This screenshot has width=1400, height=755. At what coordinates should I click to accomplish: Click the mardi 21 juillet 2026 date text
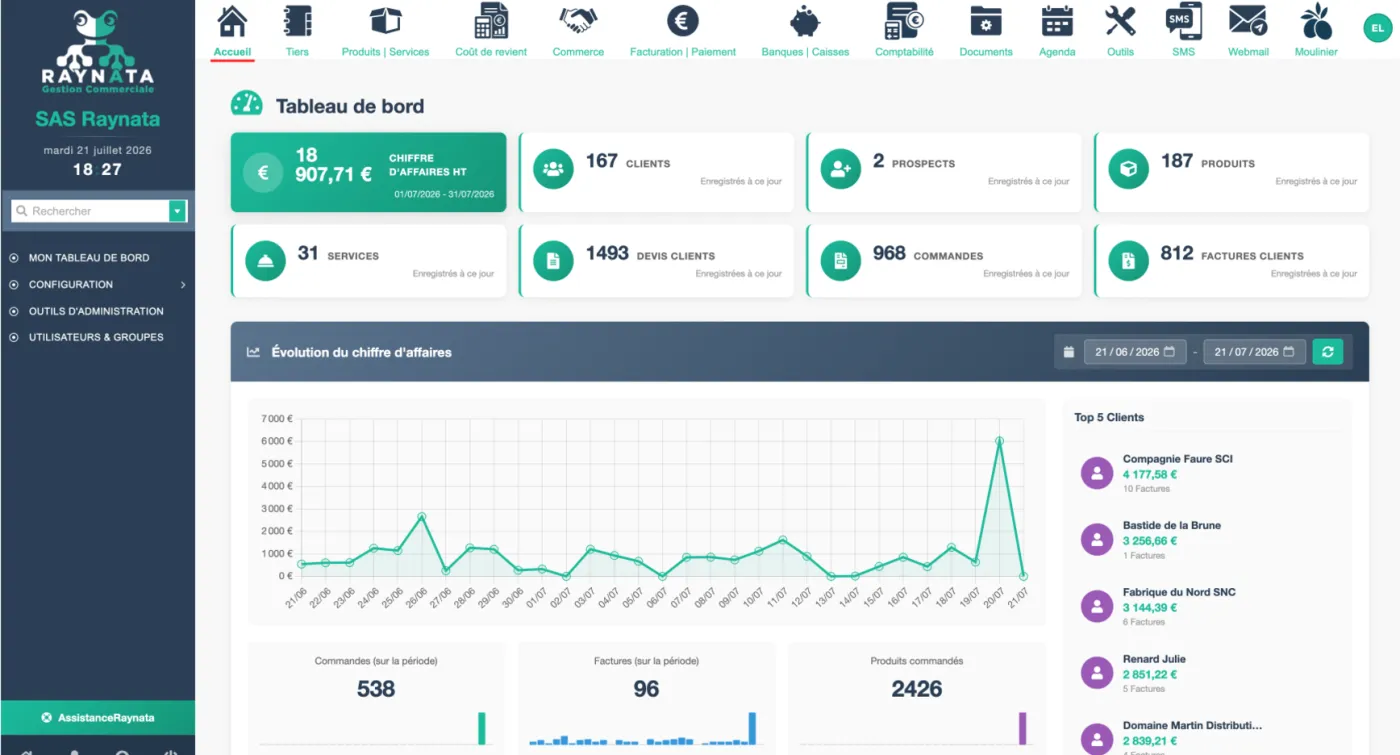click(x=97, y=150)
